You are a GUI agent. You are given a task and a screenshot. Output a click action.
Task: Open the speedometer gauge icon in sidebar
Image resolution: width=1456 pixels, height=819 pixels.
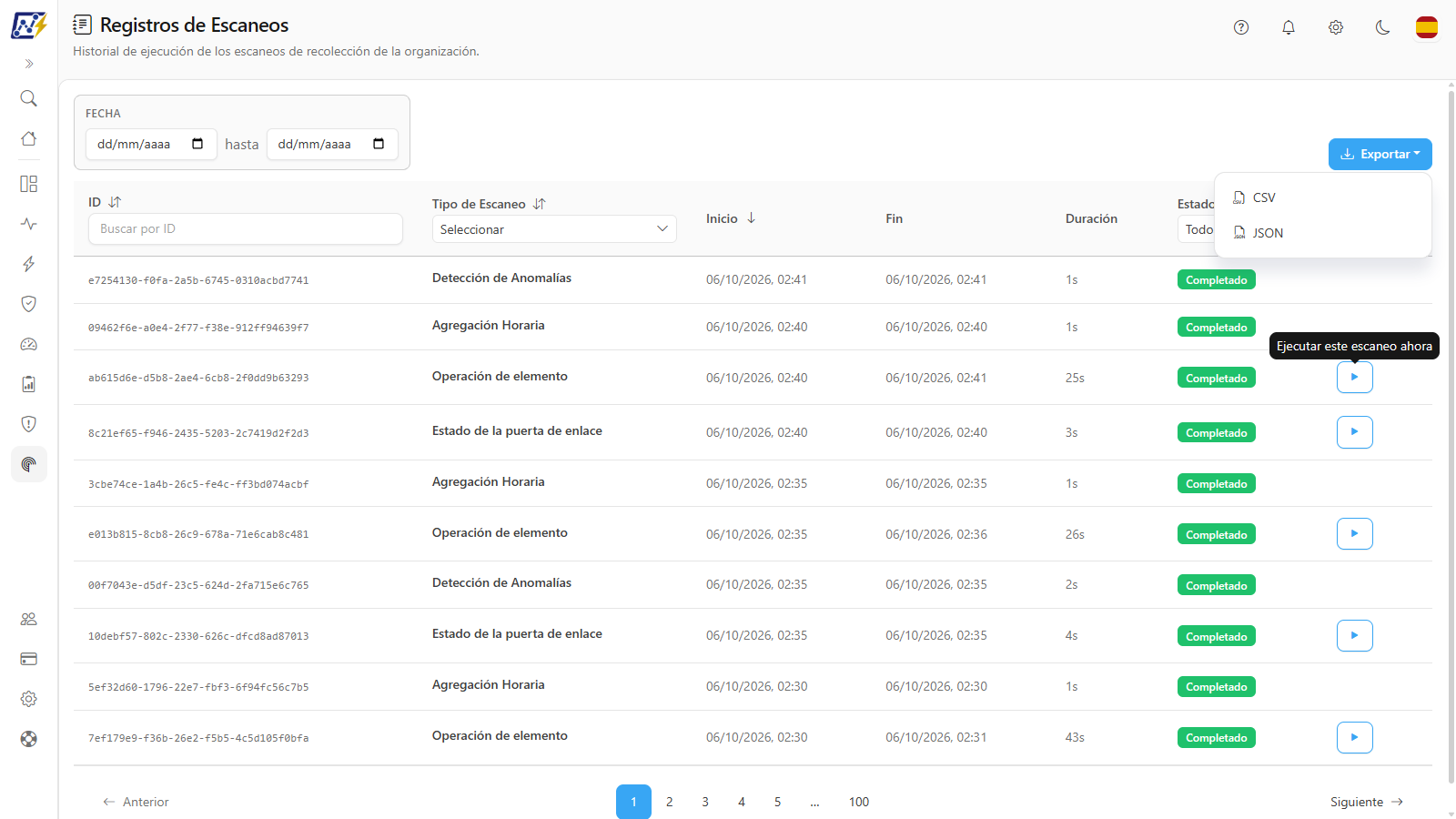pyautogui.click(x=29, y=344)
